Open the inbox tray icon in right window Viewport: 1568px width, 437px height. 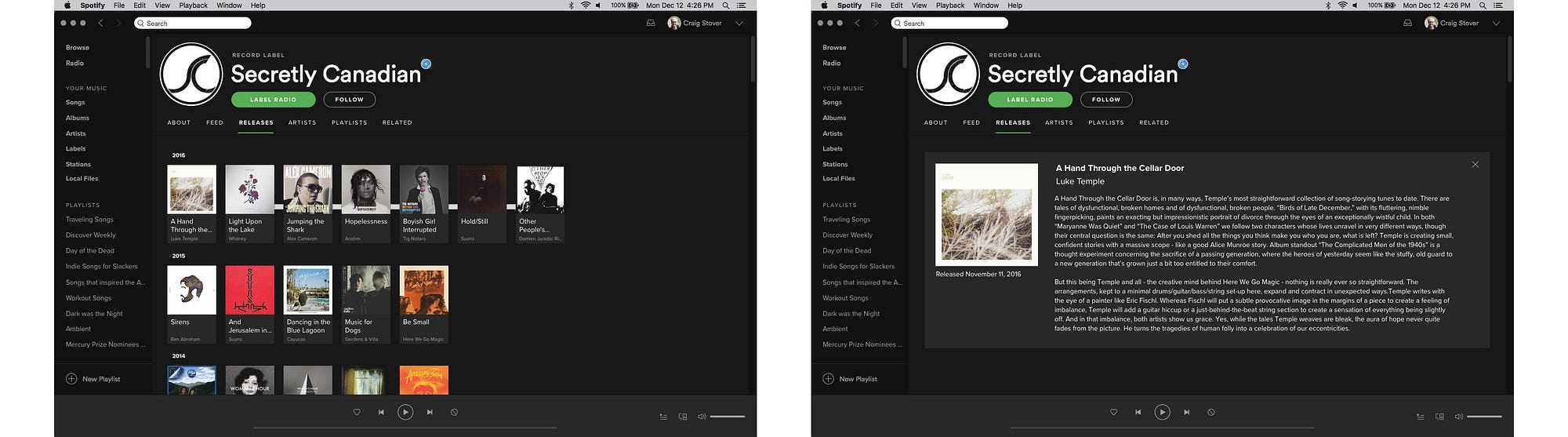tap(1407, 23)
